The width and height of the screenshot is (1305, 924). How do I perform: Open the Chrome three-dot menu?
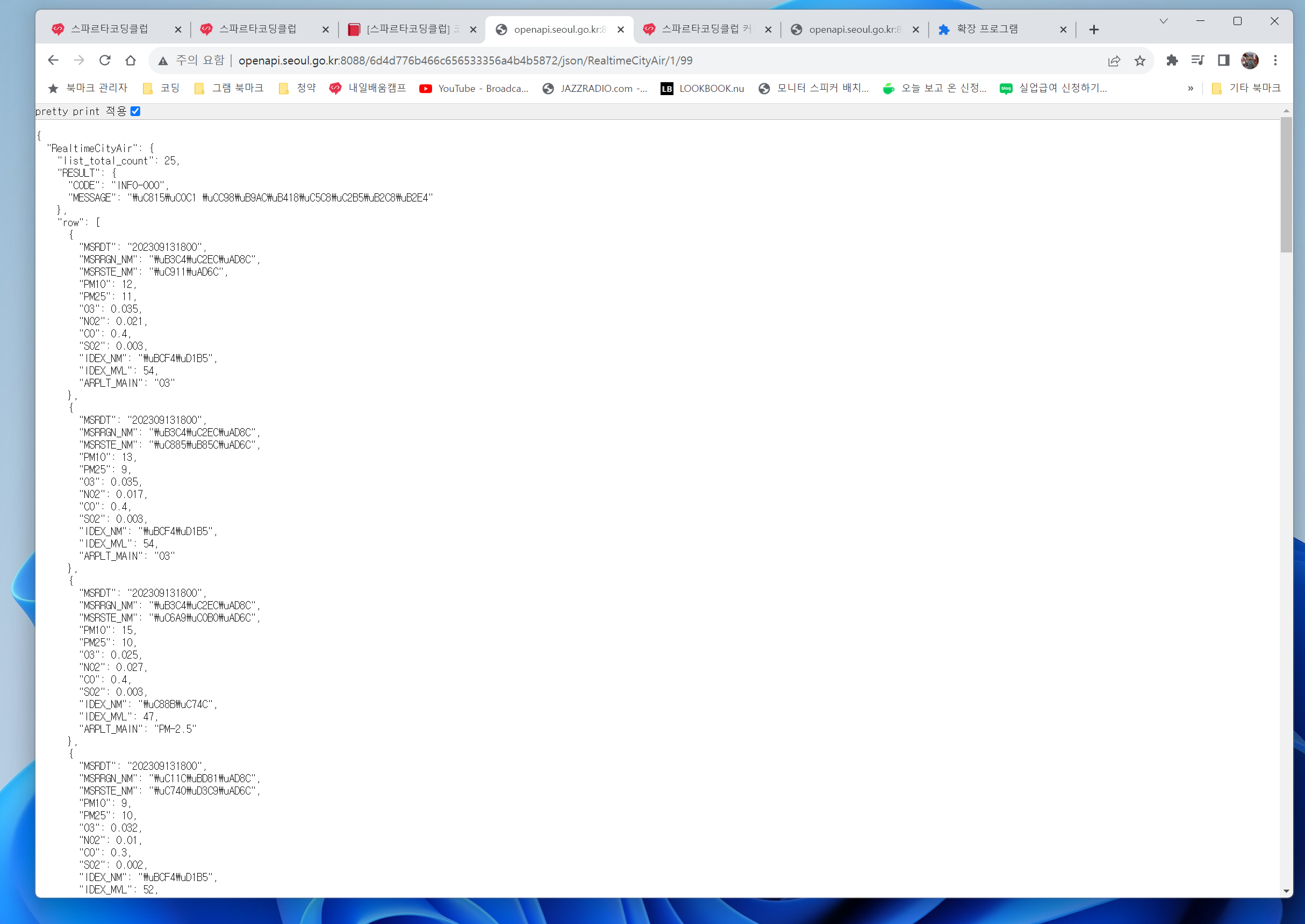[1275, 60]
